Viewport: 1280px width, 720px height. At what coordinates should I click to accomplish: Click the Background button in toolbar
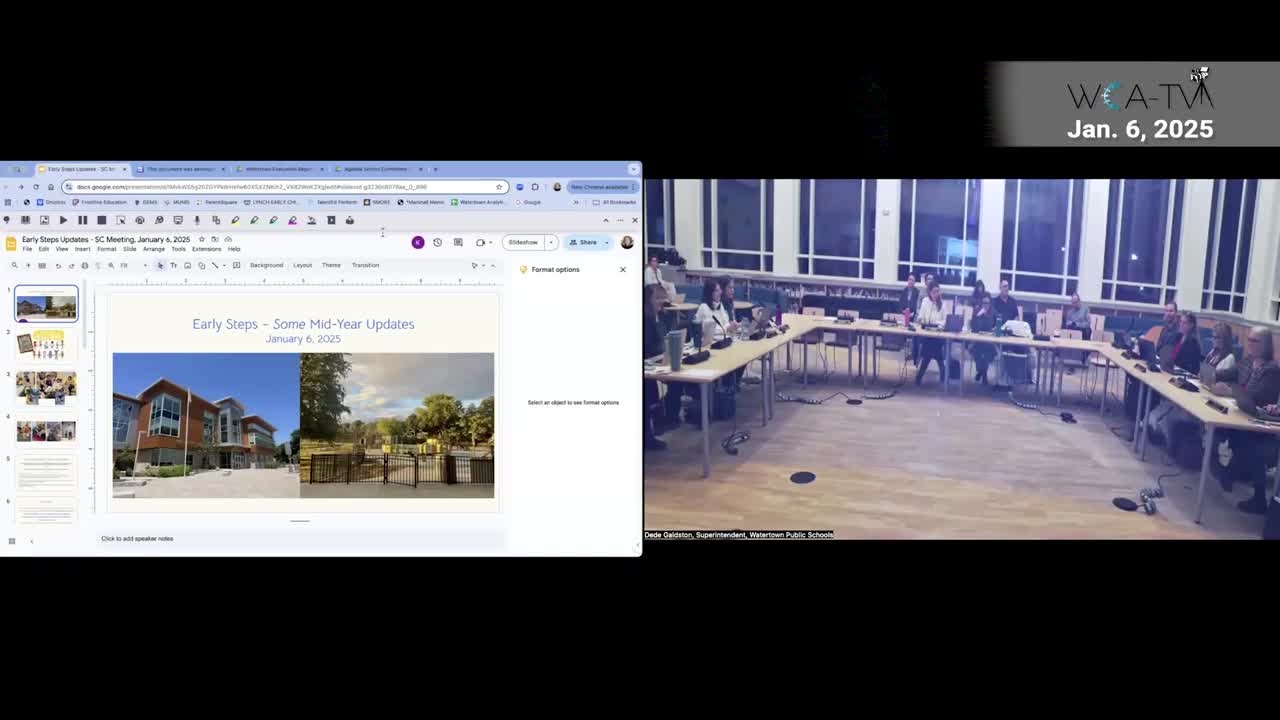point(266,265)
